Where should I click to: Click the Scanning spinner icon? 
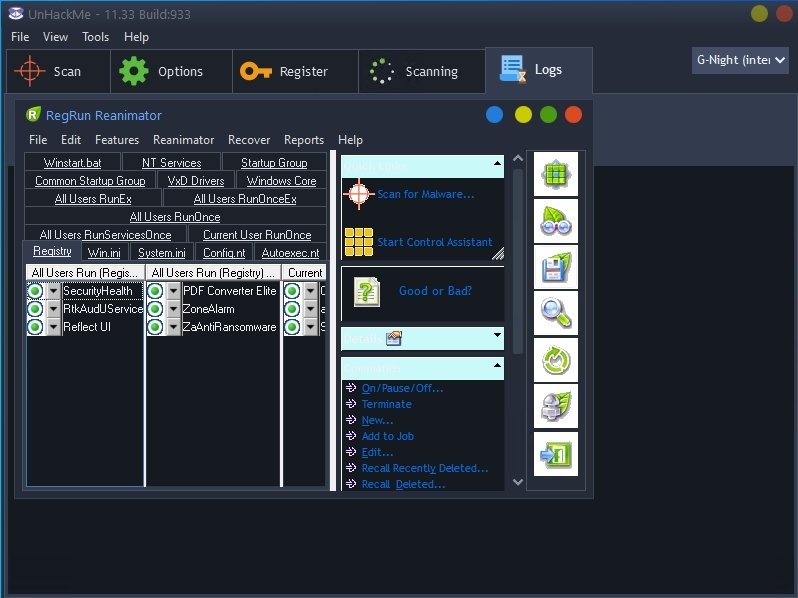point(381,71)
